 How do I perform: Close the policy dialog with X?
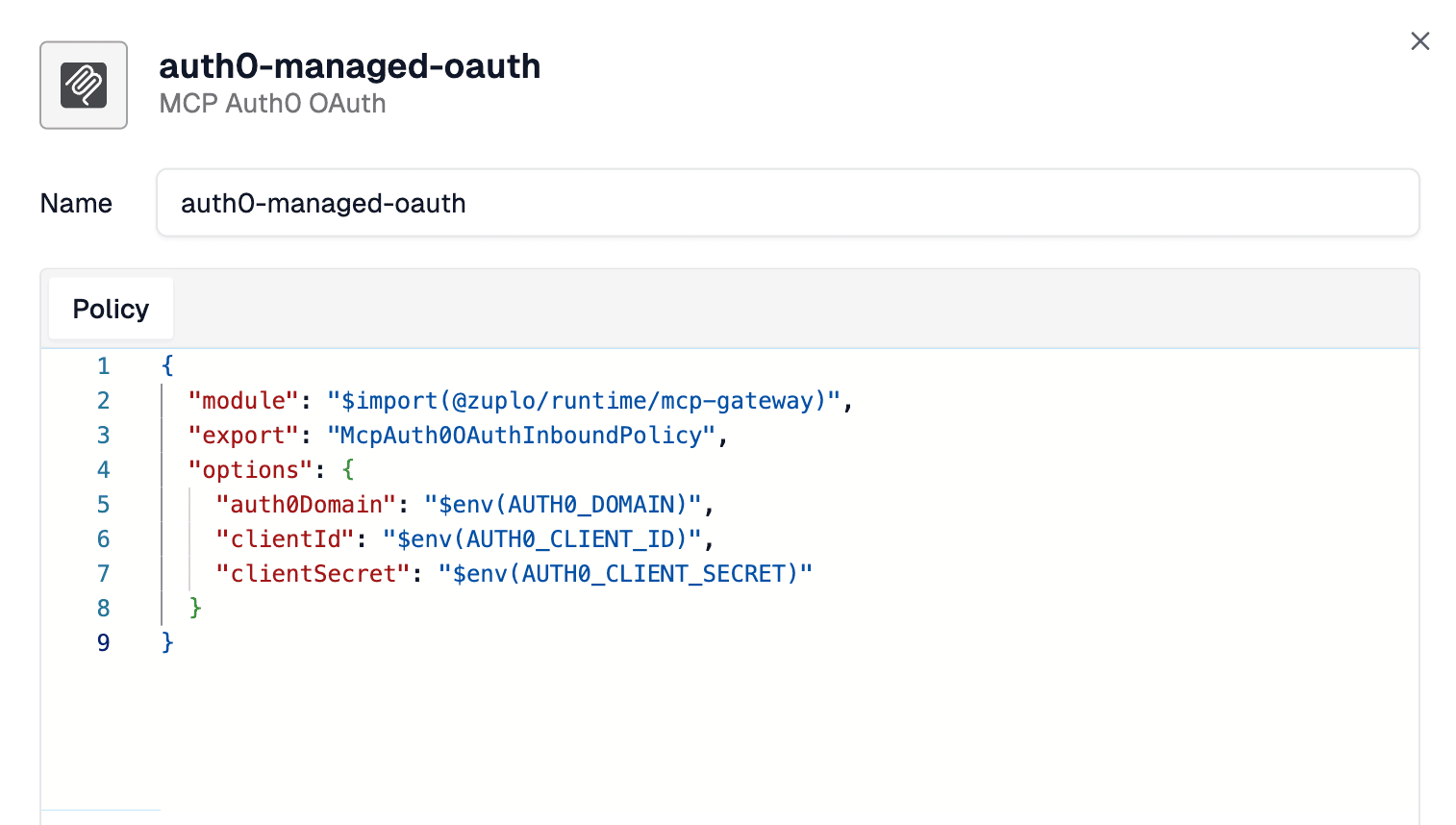pyautogui.click(x=1419, y=41)
